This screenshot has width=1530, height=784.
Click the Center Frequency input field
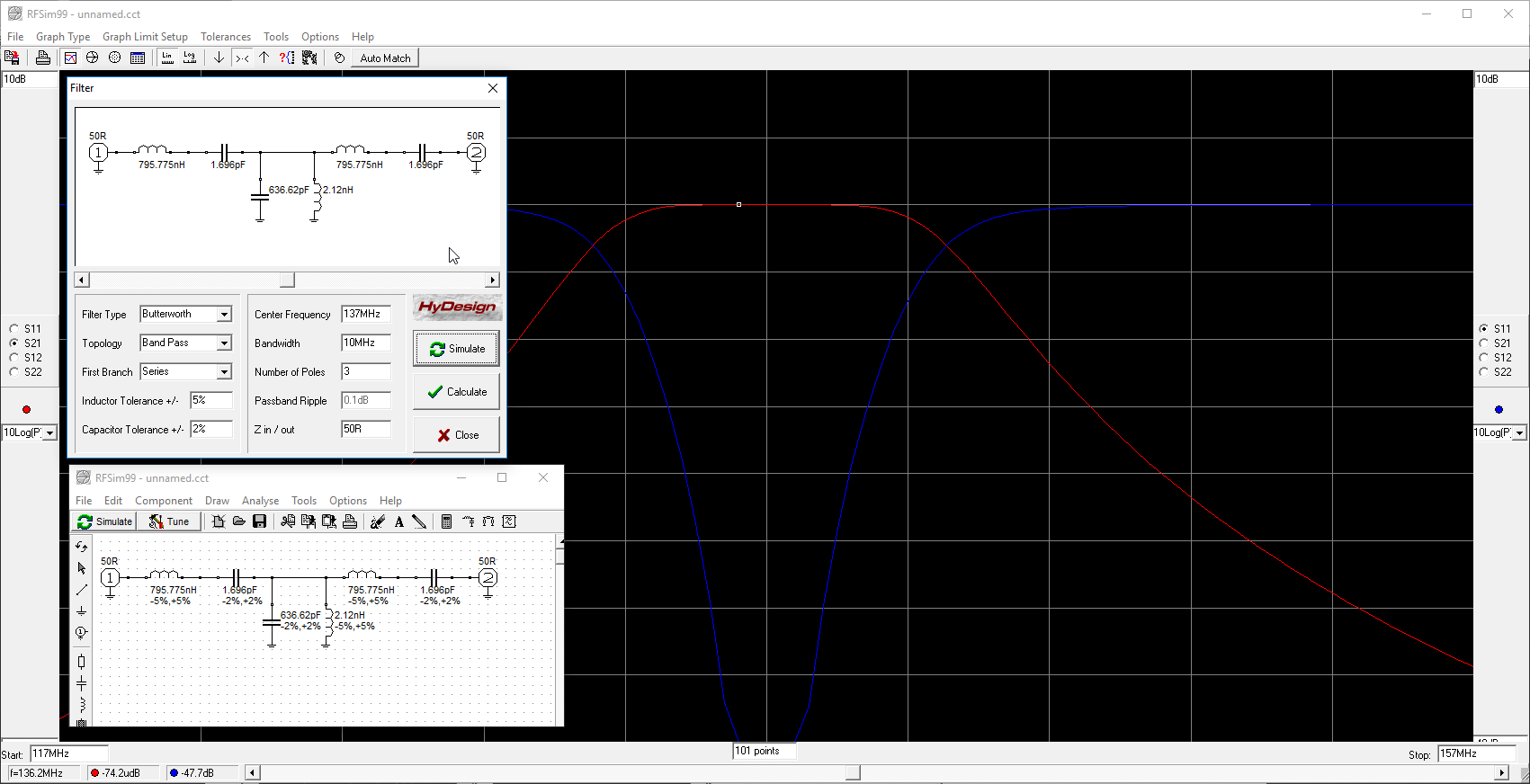[x=366, y=315]
